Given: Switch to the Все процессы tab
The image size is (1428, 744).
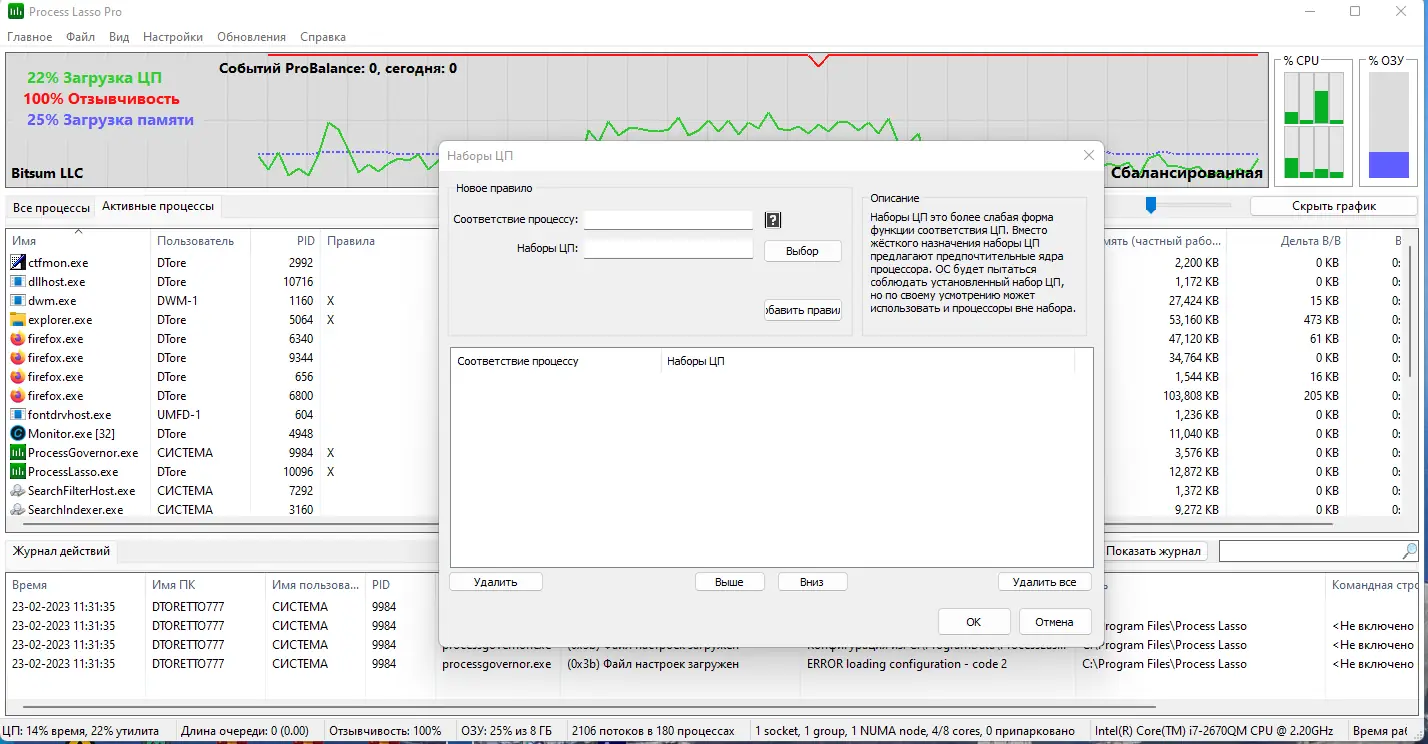Looking at the screenshot, I should 51,207.
